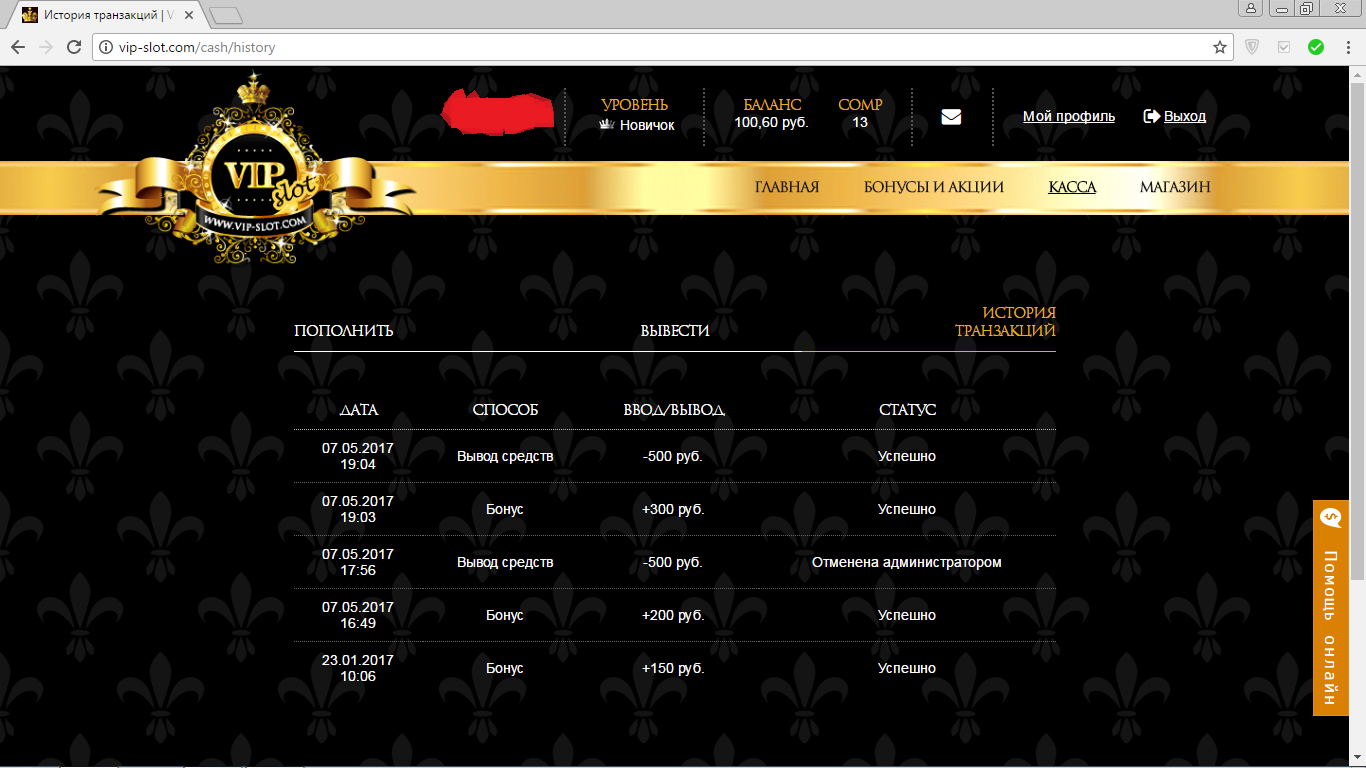Open a new browser tab
1366x768 pixels.
(226, 15)
